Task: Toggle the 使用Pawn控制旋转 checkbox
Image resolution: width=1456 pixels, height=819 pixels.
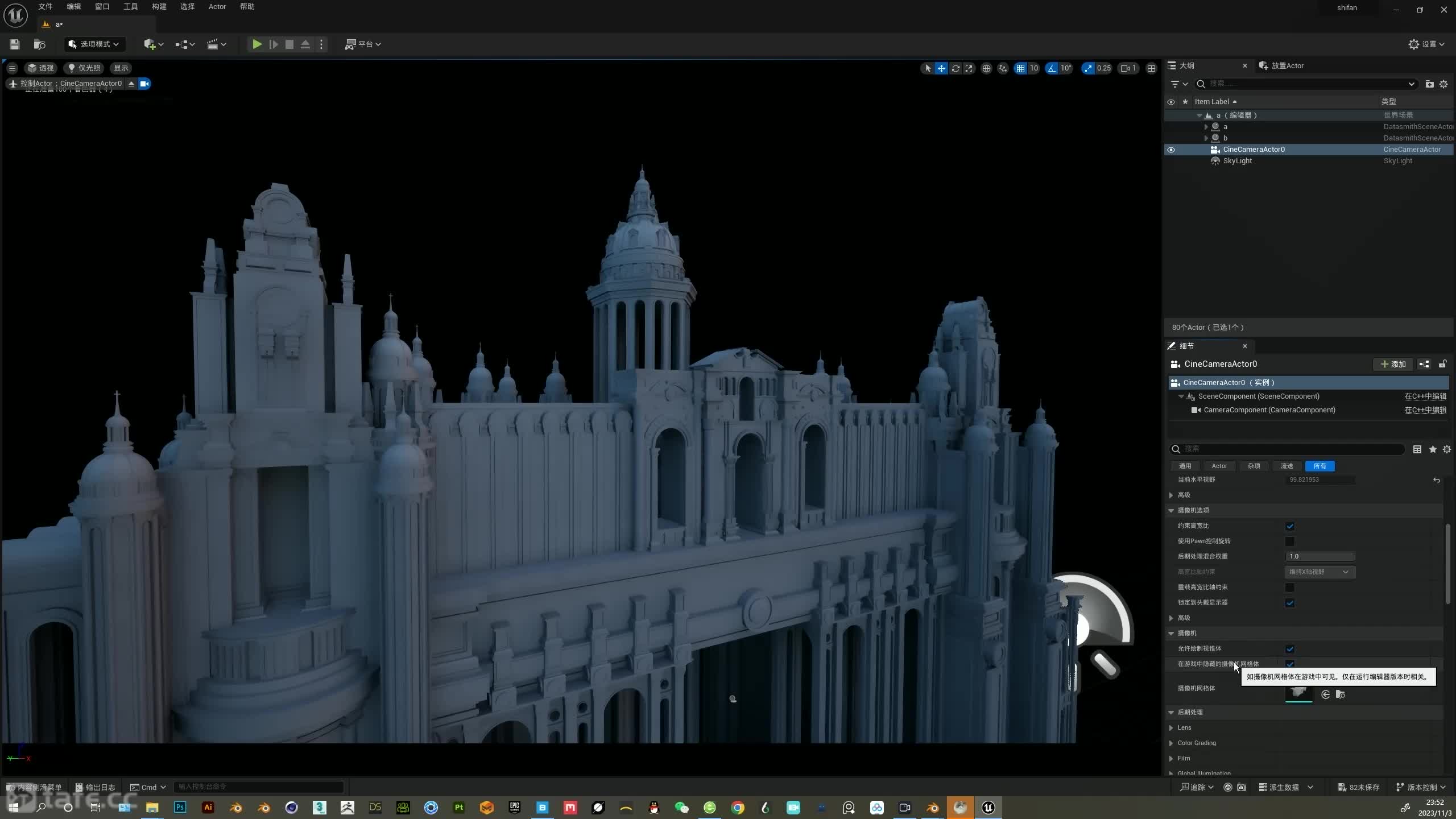Action: coord(1290,541)
